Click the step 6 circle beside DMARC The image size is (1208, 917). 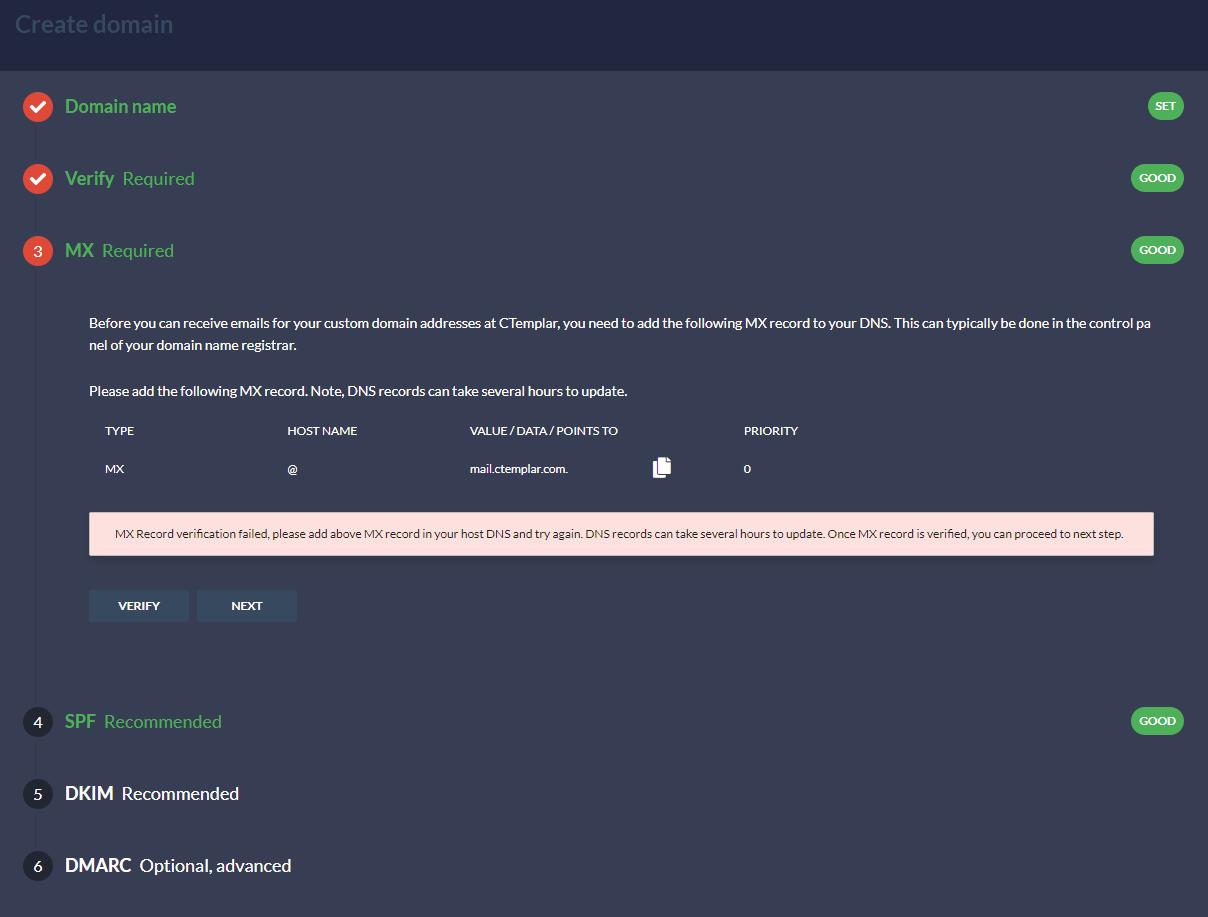pos(37,866)
